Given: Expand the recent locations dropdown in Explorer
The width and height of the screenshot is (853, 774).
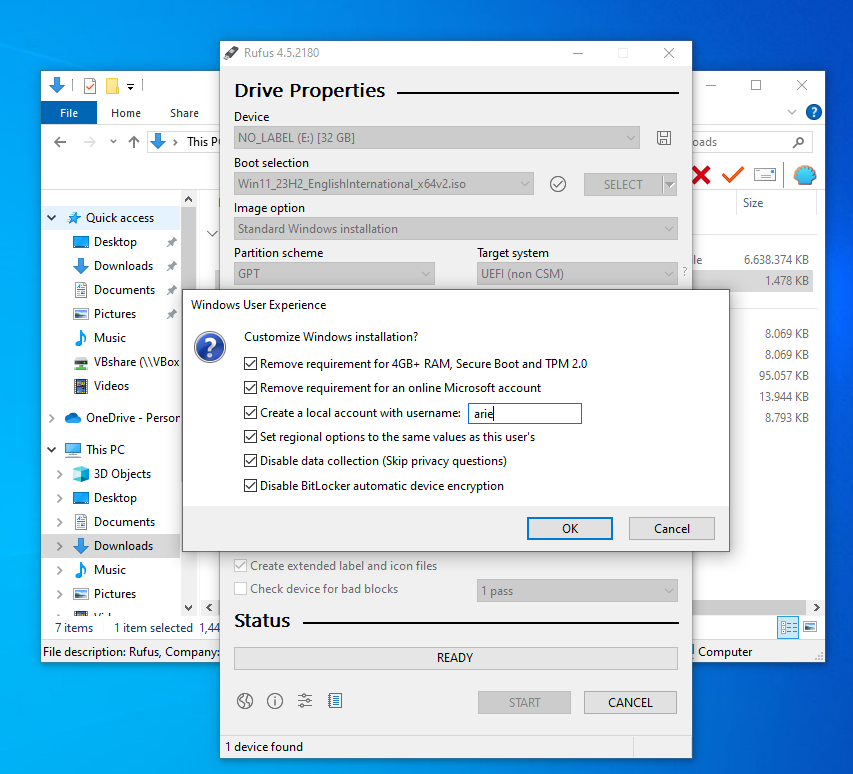Looking at the screenshot, I should point(113,142).
